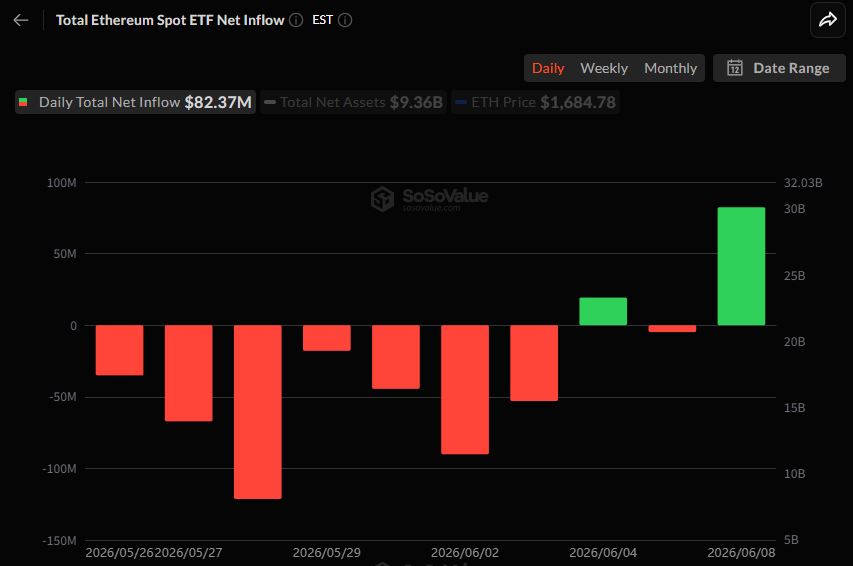Screen dimensions: 853x566
Task: Select the red bar for 2026/05/26
Action: coord(120,350)
